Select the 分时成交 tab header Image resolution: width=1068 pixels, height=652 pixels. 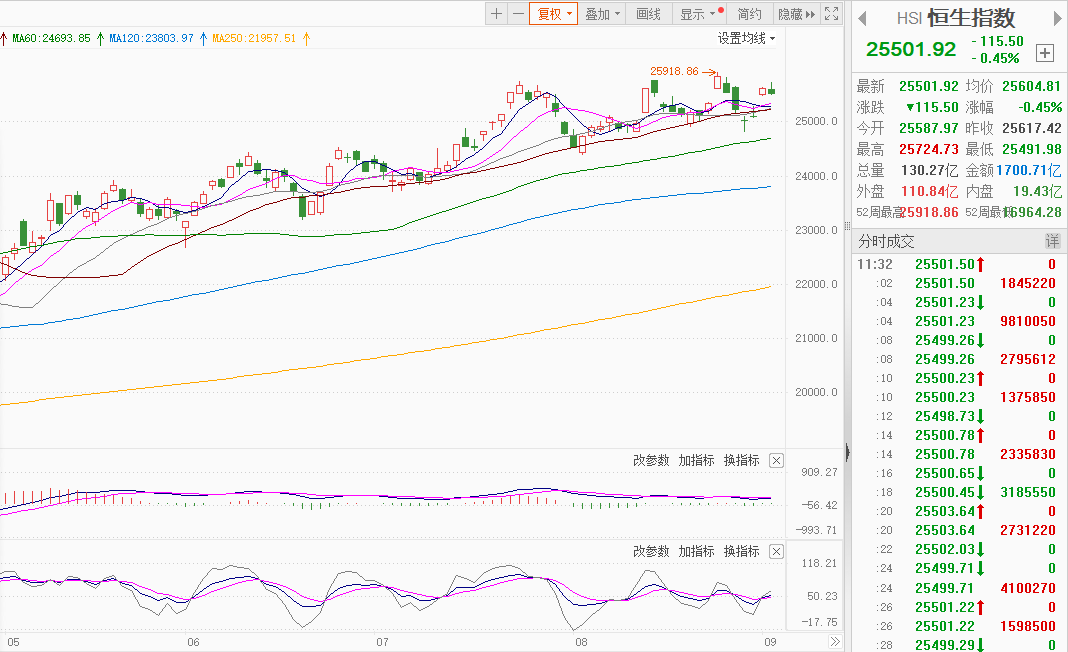[886, 241]
